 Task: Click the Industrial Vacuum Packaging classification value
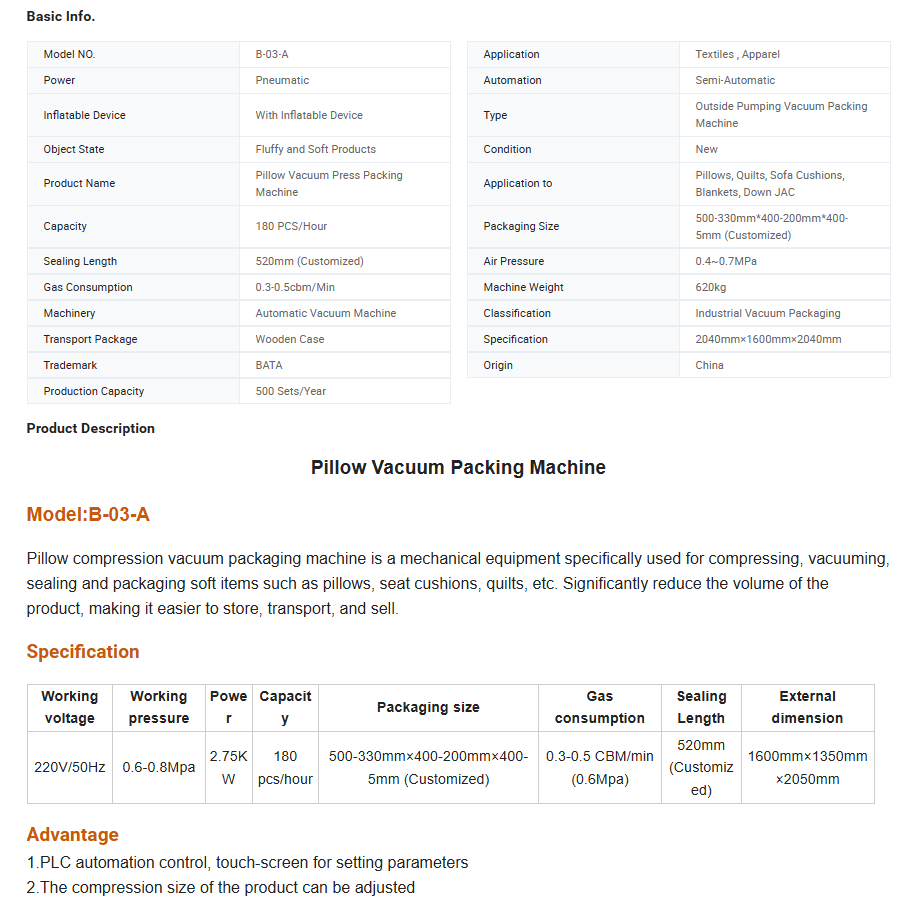(767, 313)
